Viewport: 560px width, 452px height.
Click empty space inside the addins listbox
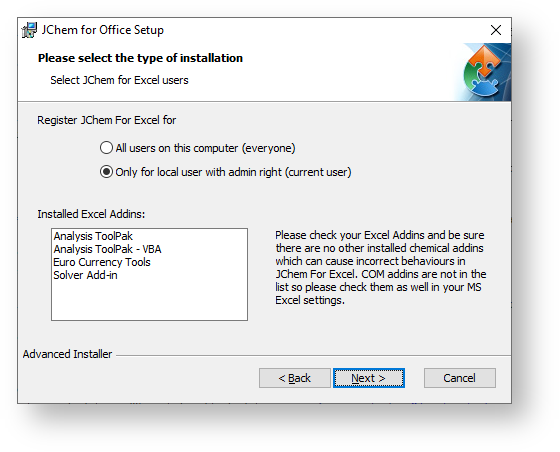[149, 301]
